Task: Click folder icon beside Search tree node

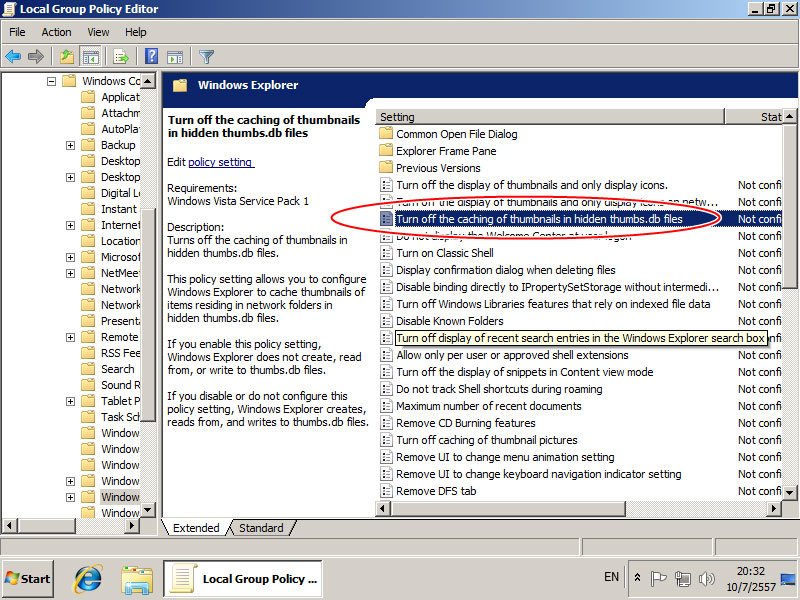Action: pos(88,369)
